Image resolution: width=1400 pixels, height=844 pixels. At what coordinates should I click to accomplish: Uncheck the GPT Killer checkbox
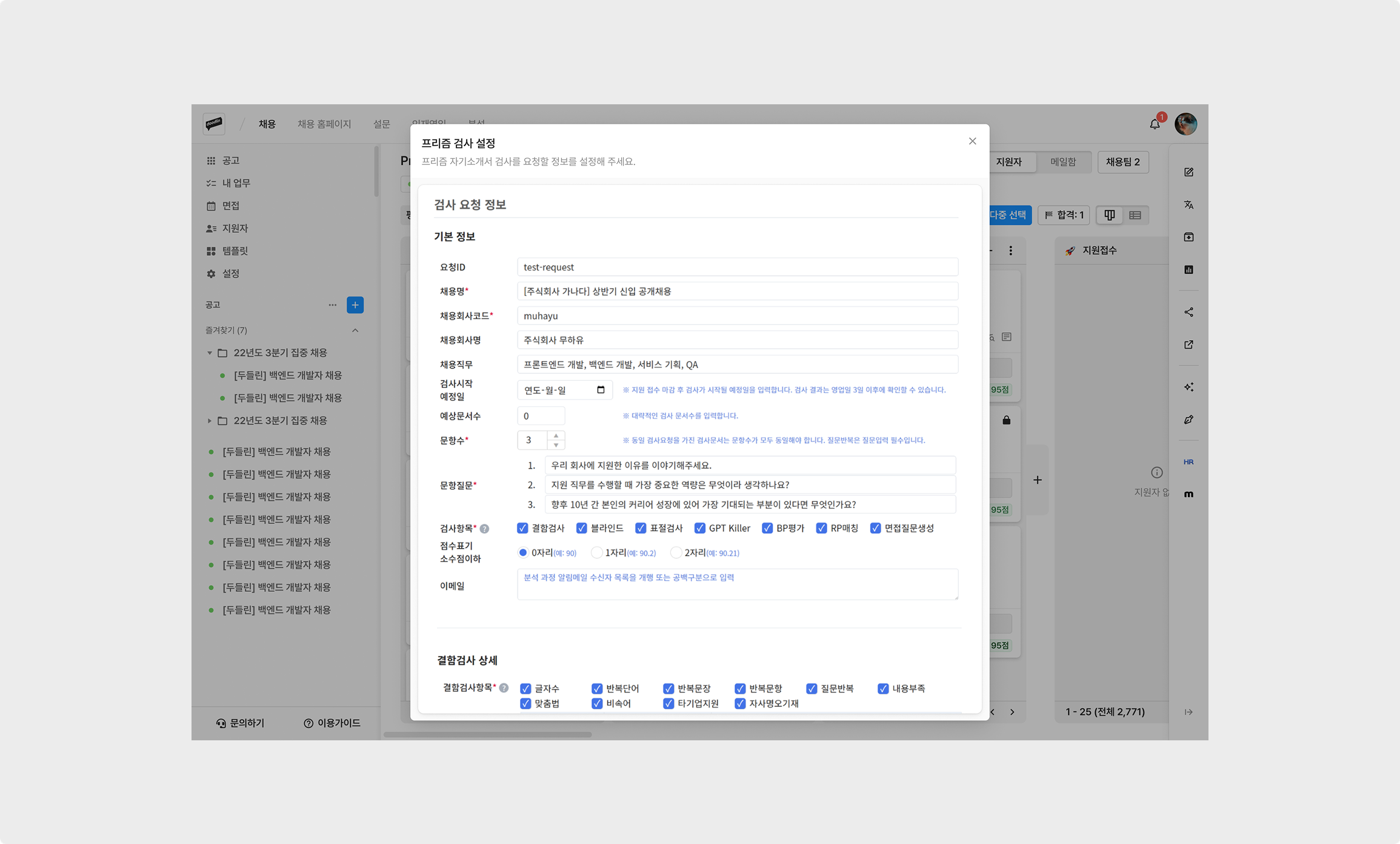pos(699,528)
